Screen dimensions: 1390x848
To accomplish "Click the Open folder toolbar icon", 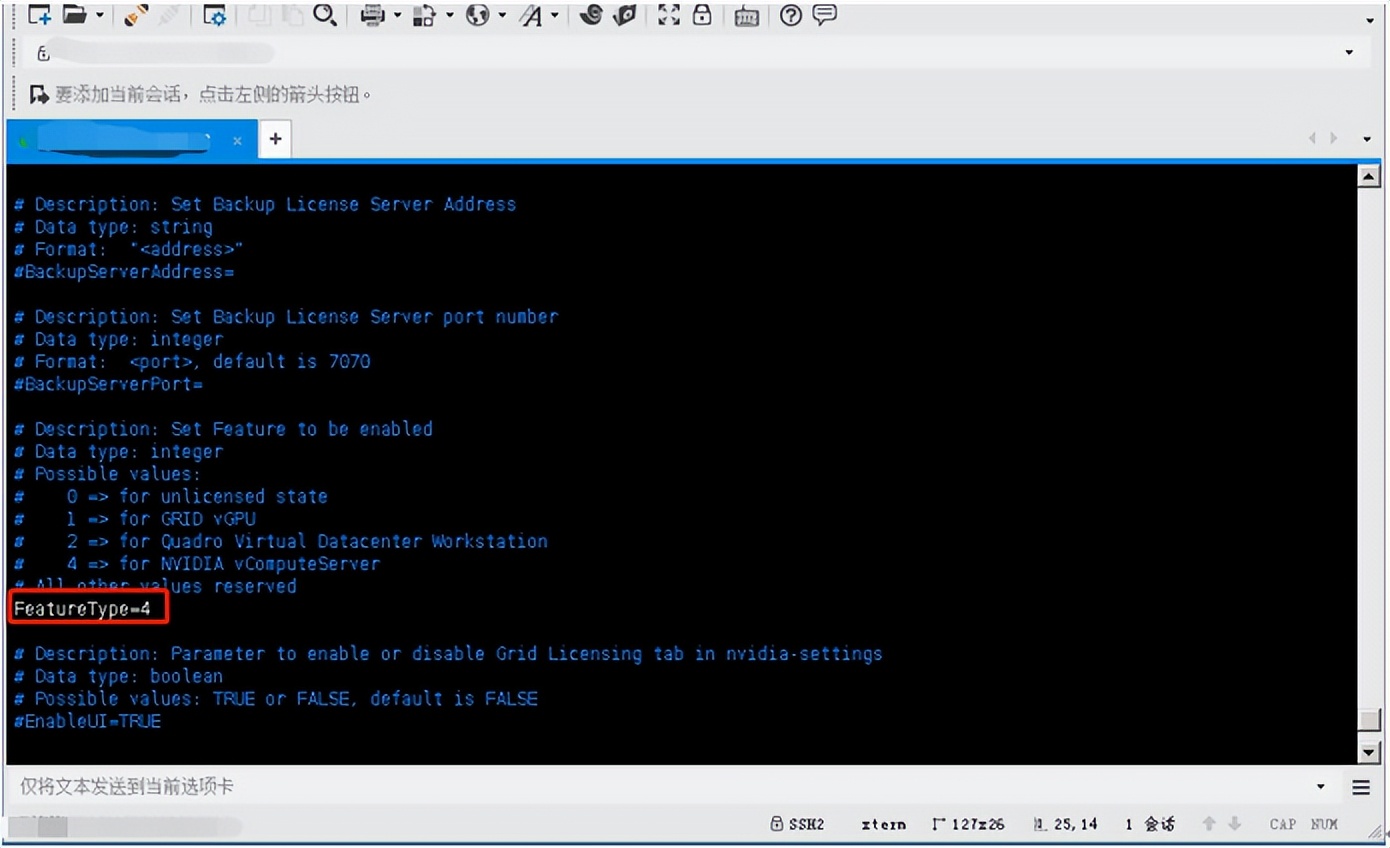I will click(75, 14).
